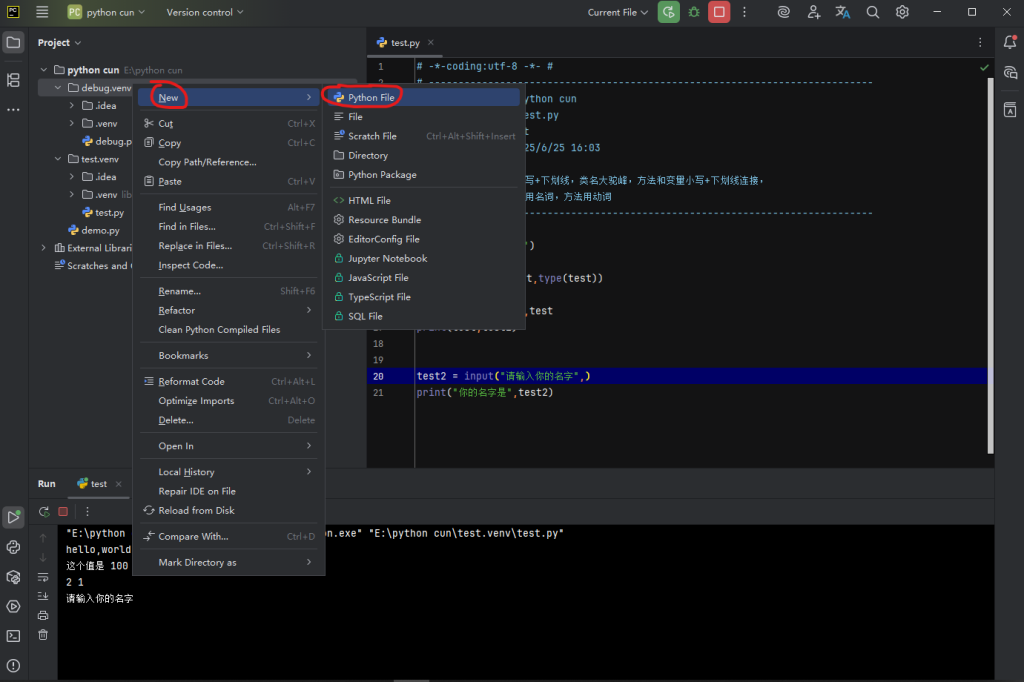Expand the External Libraries tree node
Viewport: 1024px width, 682px height.
tap(43, 248)
